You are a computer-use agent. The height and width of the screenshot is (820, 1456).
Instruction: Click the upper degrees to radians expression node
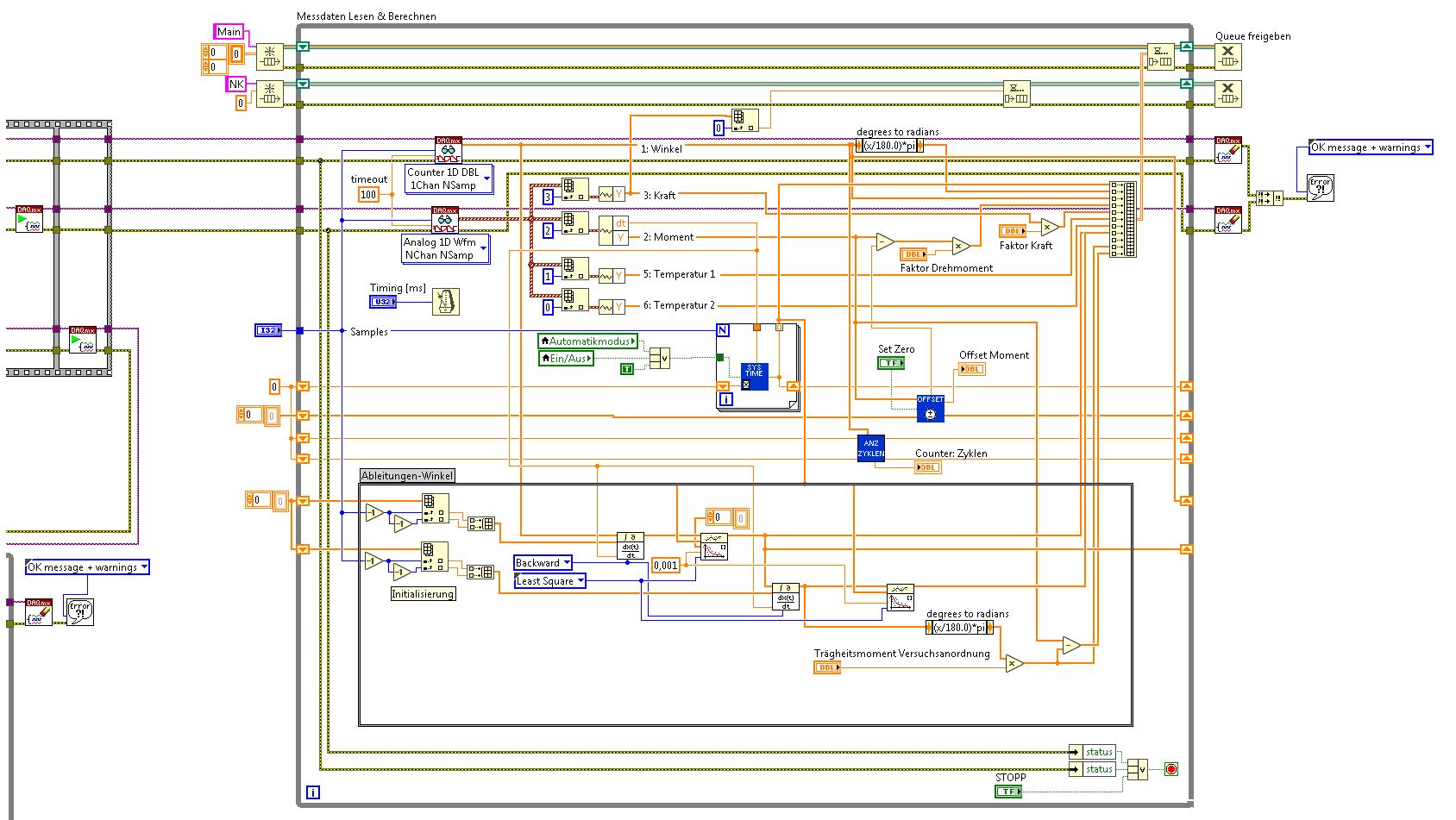pos(889,146)
